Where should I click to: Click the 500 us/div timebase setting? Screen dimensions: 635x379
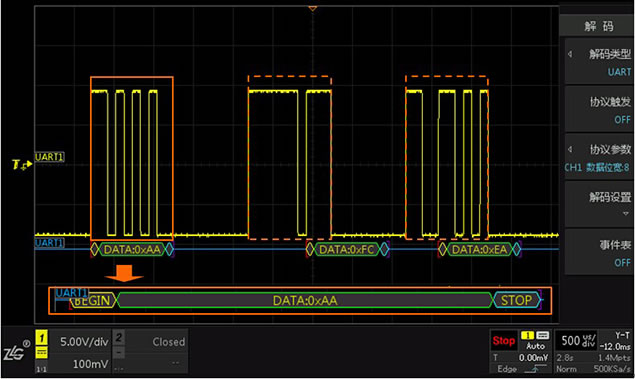577,341
